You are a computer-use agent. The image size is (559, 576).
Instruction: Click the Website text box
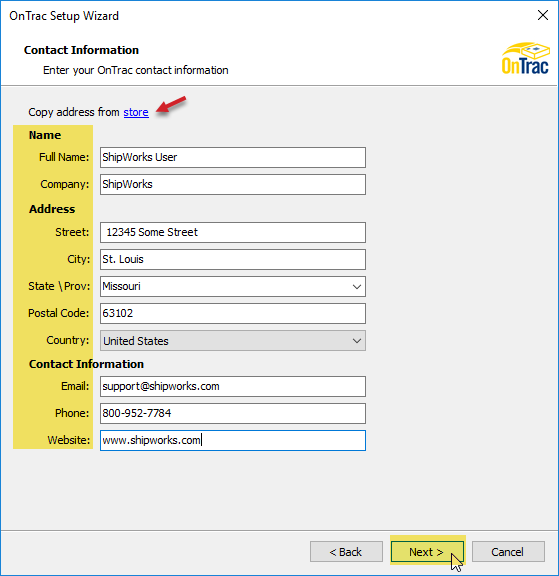(x=233, y=440)
